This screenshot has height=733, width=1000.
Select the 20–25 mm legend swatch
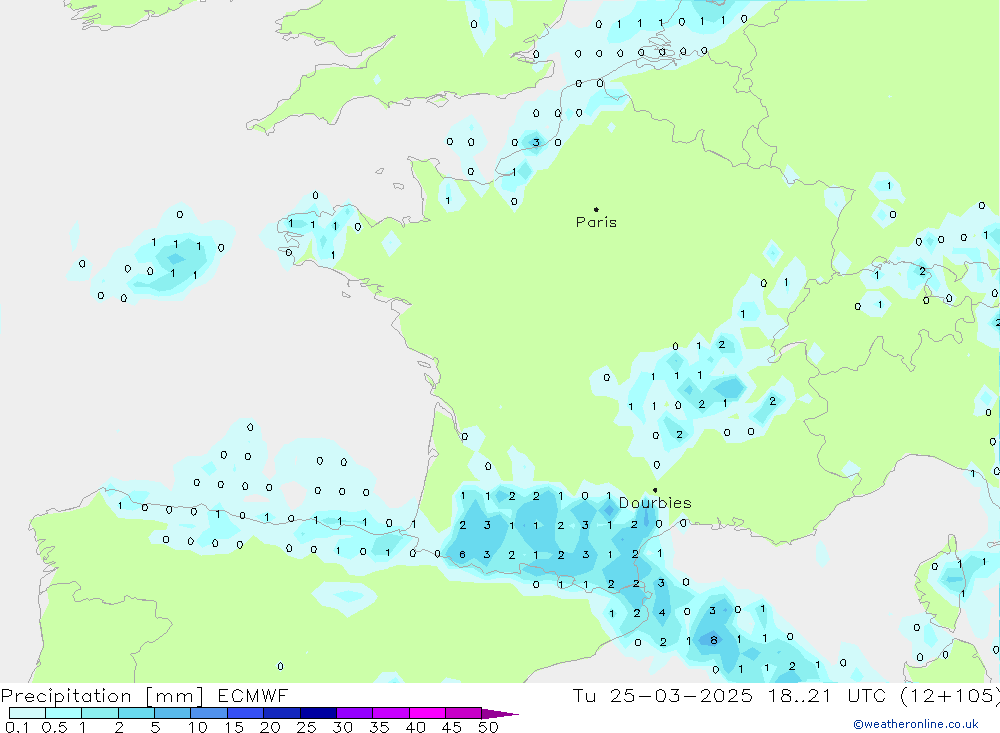point(282,713)
